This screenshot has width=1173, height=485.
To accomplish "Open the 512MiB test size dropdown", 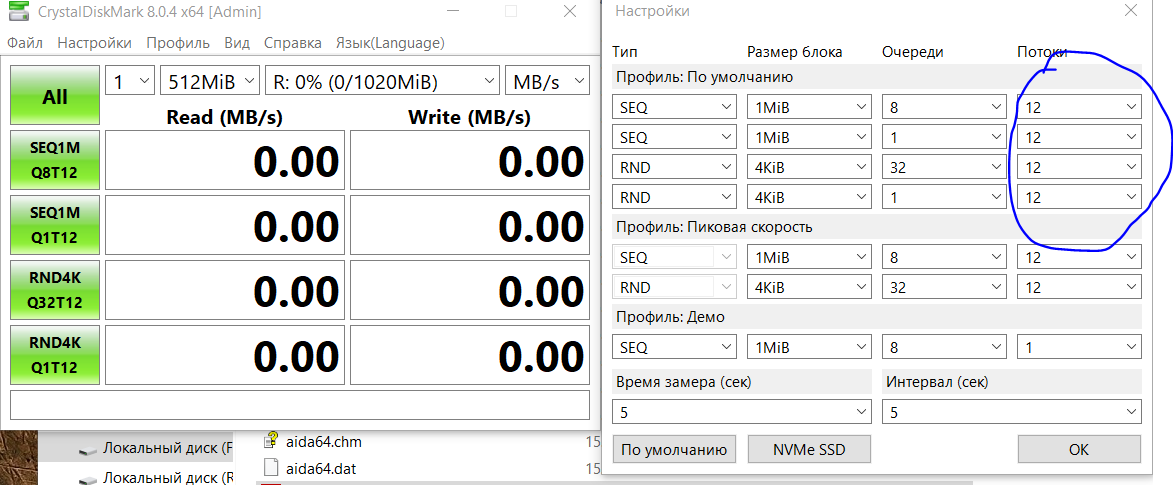I will point(209,82).
